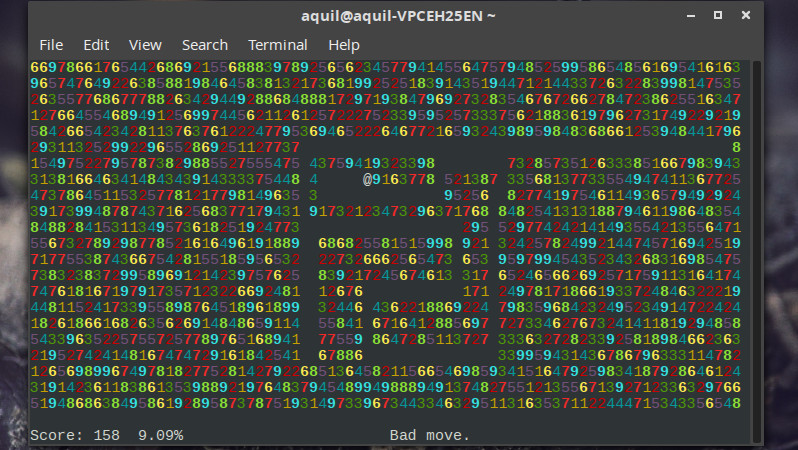The width and height of the screenshot is (798, 450).
Task: Open the Edit menu
Action: 96,45
